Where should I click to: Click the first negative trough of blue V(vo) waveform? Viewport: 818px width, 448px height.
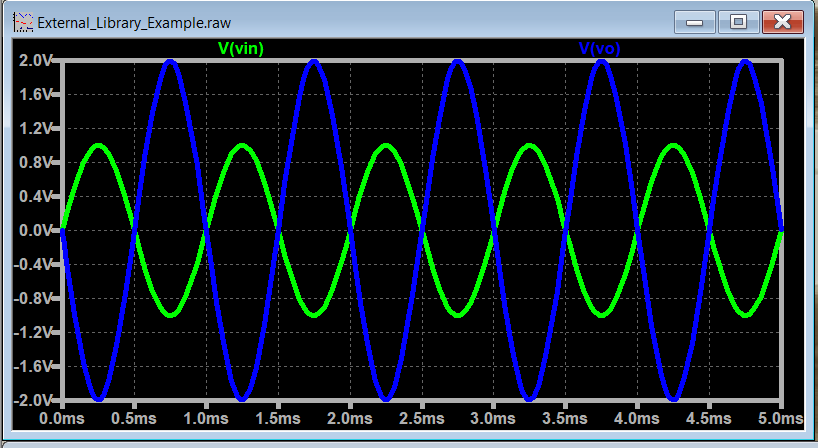[x=98, y=399]
